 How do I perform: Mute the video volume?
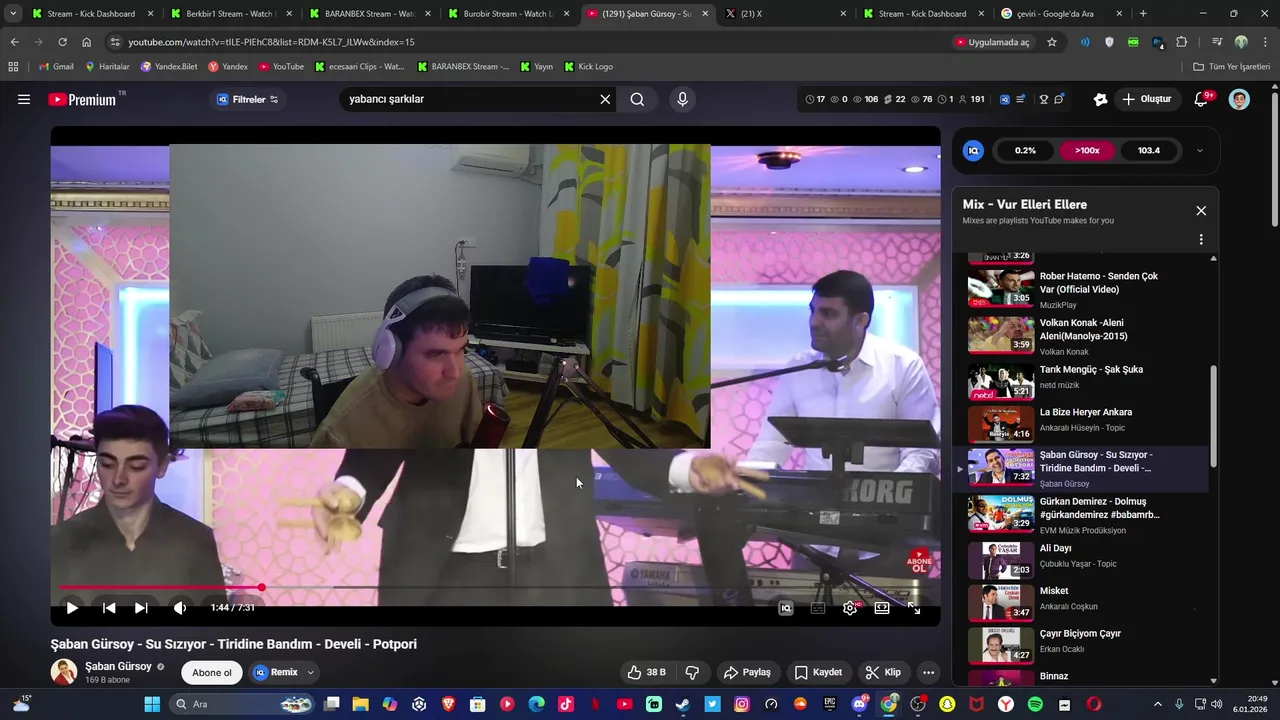(180, 607)
